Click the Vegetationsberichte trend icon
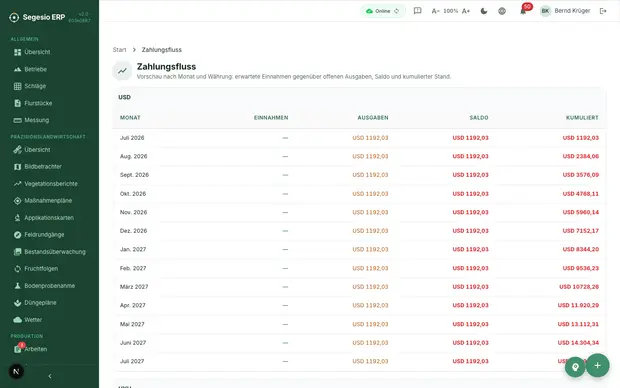The width and height of the screenshot is (620, 388). click(17, 184)
